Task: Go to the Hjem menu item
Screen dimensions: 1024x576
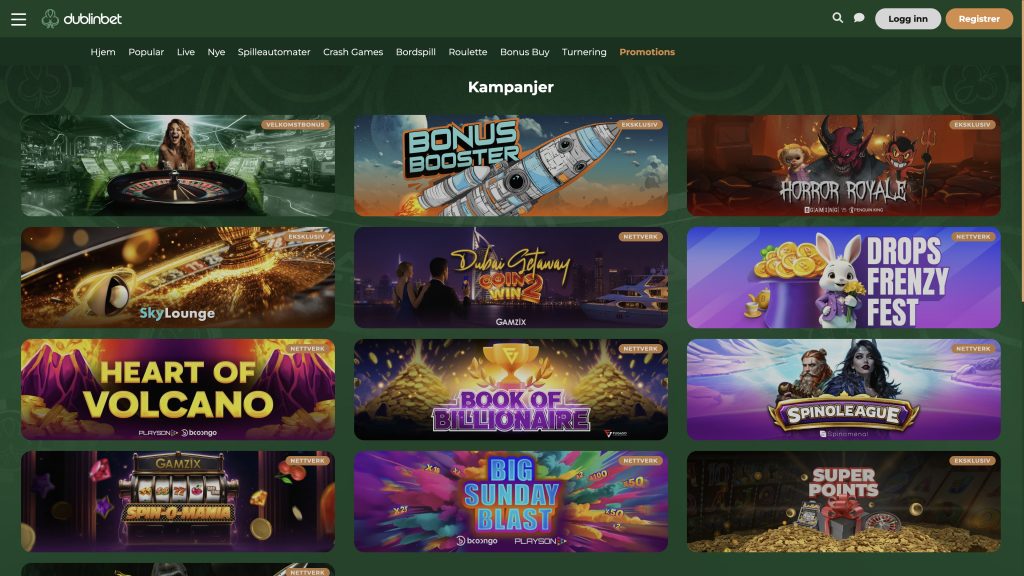Action: tap(103, 52)
